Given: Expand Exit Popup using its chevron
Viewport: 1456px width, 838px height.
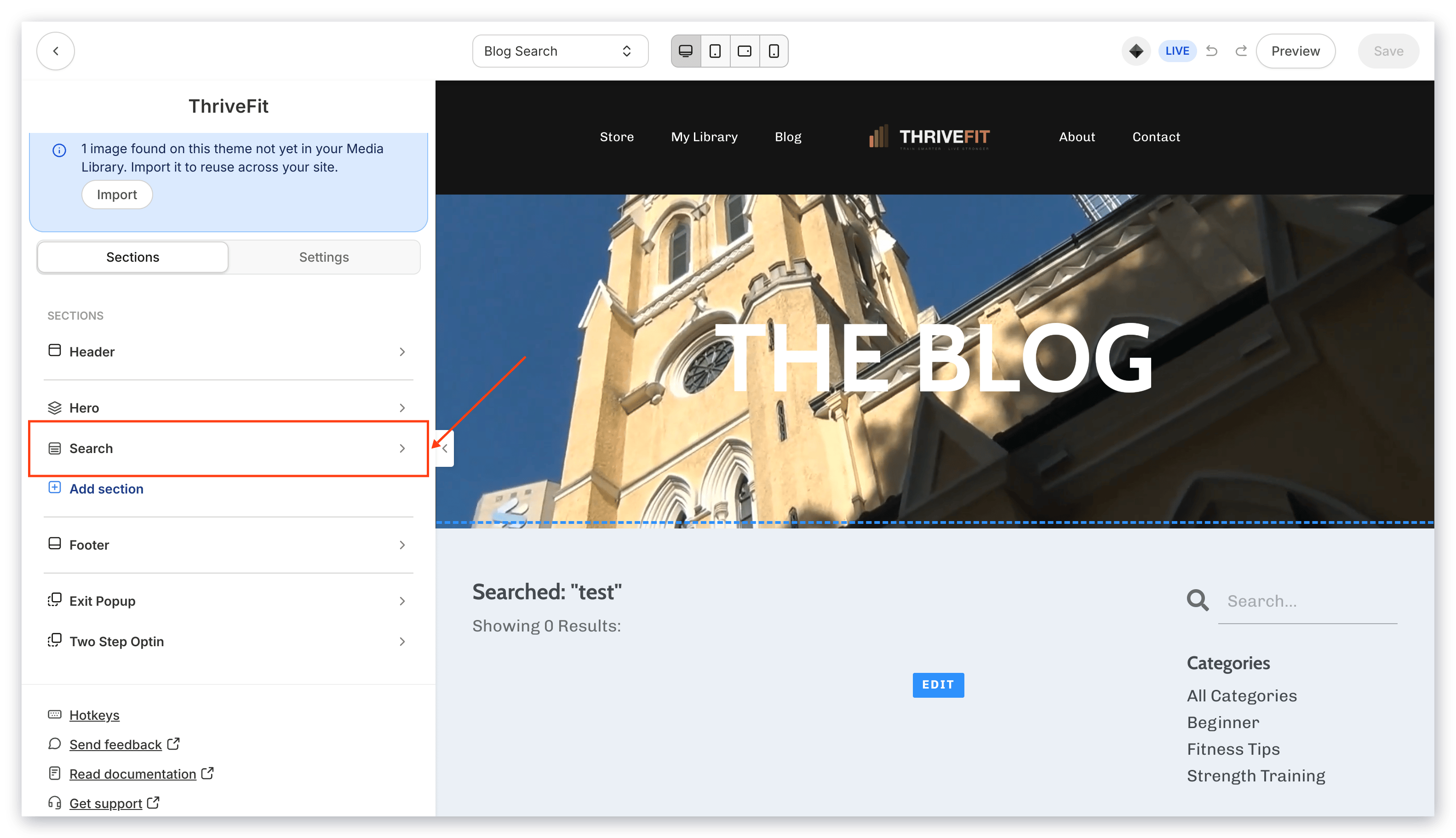Looking at the screenshot, I should pyautogui.click(x=401, y=600).
